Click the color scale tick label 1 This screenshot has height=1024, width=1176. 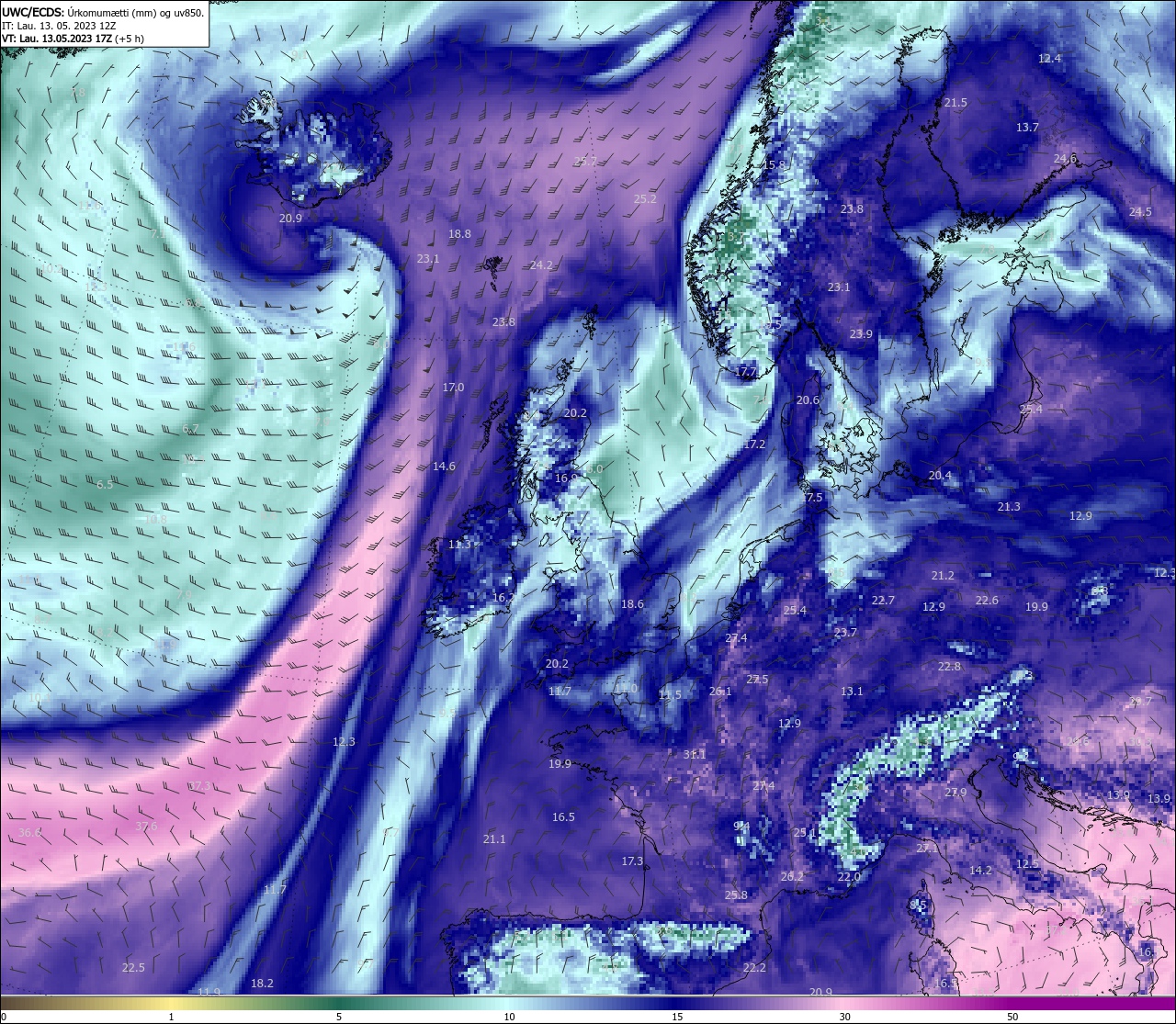point(171,1017)
